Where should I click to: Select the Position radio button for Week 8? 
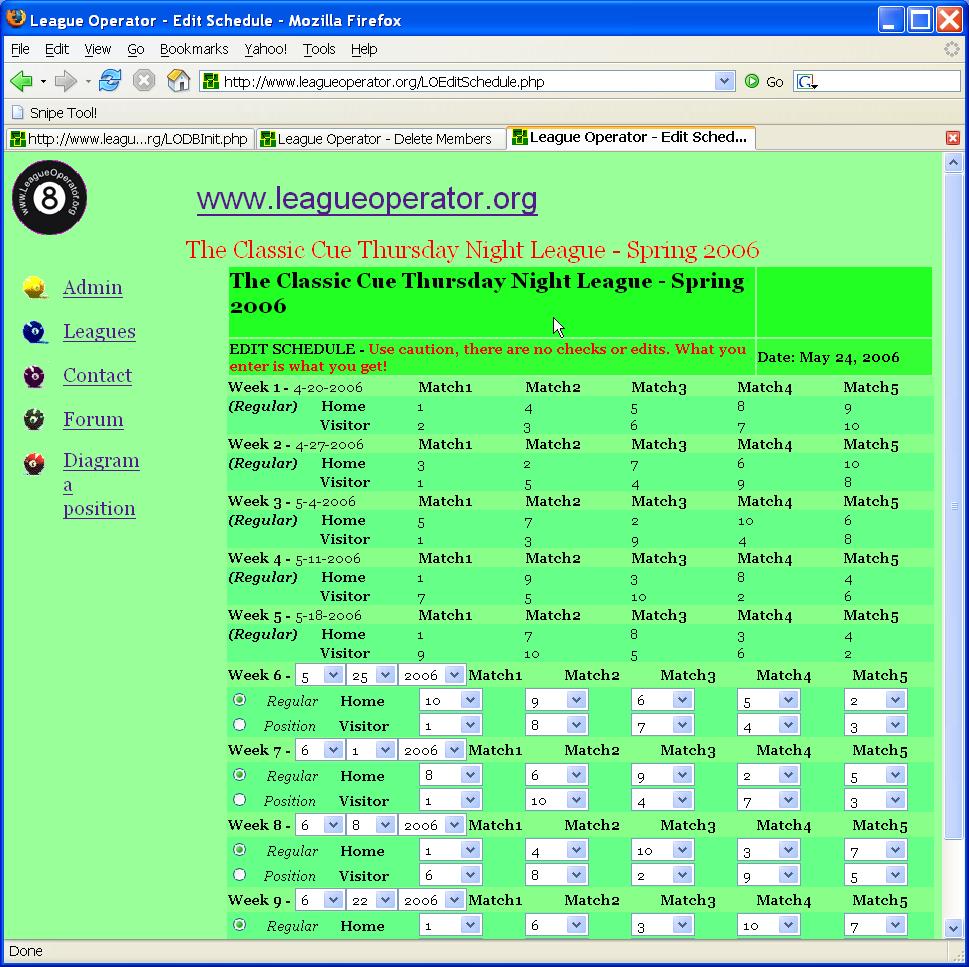(239, 875)
